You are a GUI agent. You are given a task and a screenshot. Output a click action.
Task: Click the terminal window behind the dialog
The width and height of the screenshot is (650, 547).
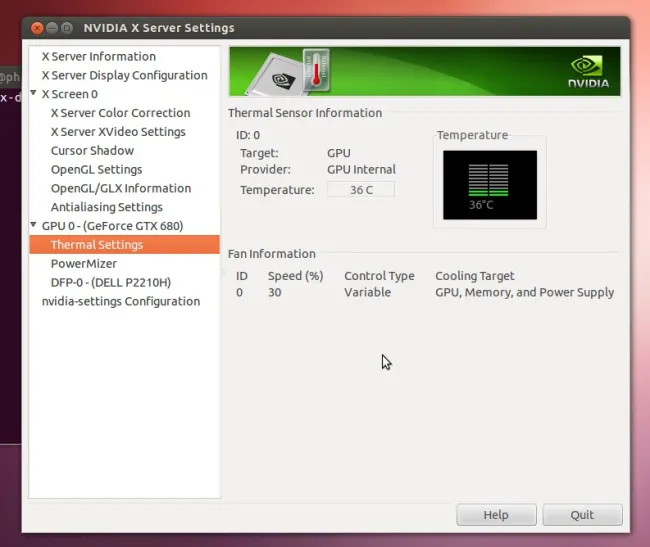(10, 265)
